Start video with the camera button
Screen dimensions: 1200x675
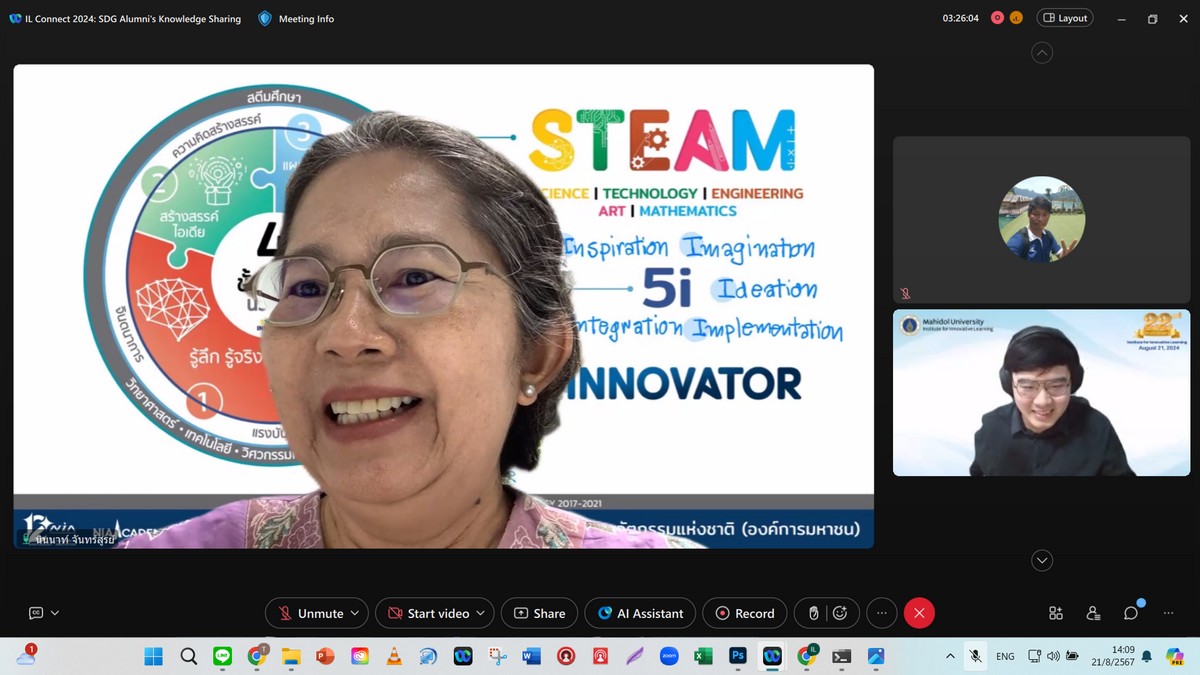pyautogui.click(x=428, y=613)
